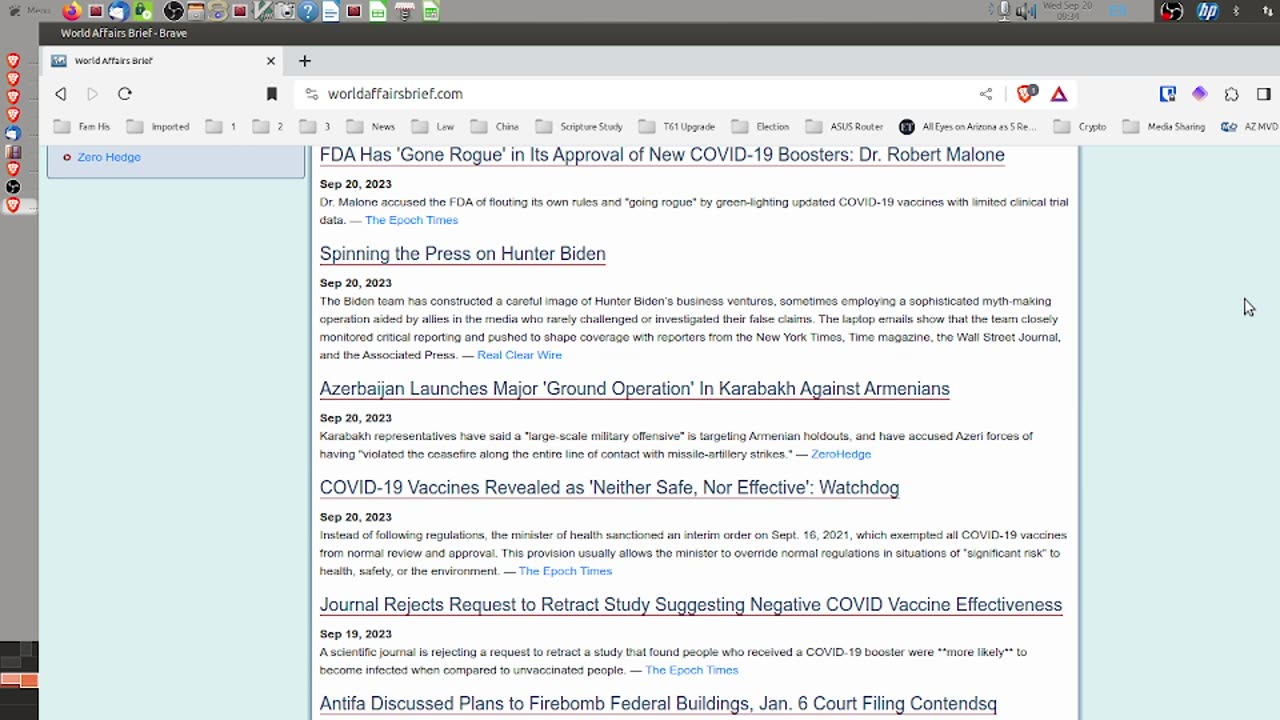
Task: Click the OBS icon in the system tray
Action: click(1171, 11)
